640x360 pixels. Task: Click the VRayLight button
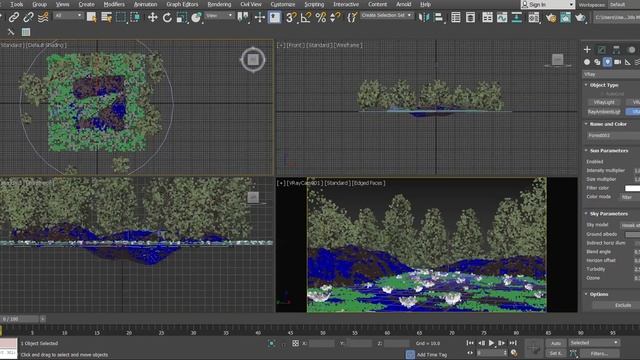604,102
